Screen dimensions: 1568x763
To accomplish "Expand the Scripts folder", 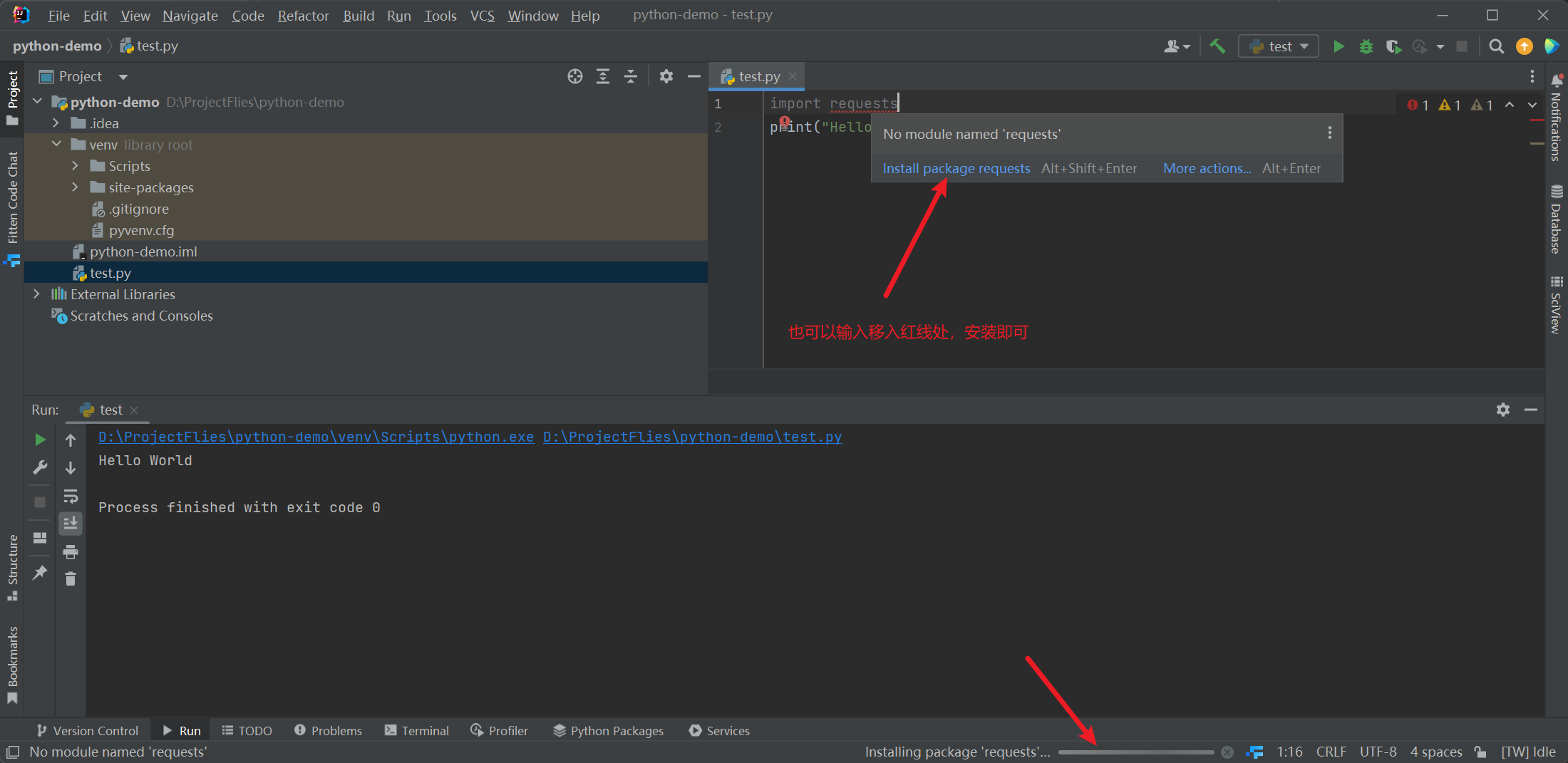I will tap(76, 166).
